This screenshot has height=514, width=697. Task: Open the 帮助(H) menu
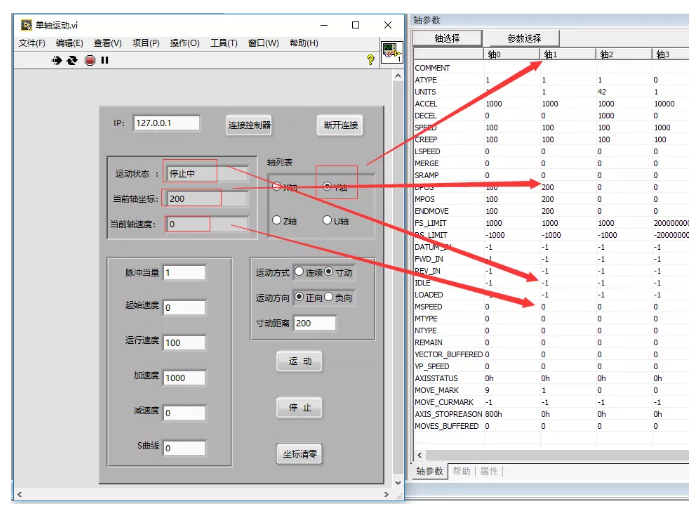(304, 43)
